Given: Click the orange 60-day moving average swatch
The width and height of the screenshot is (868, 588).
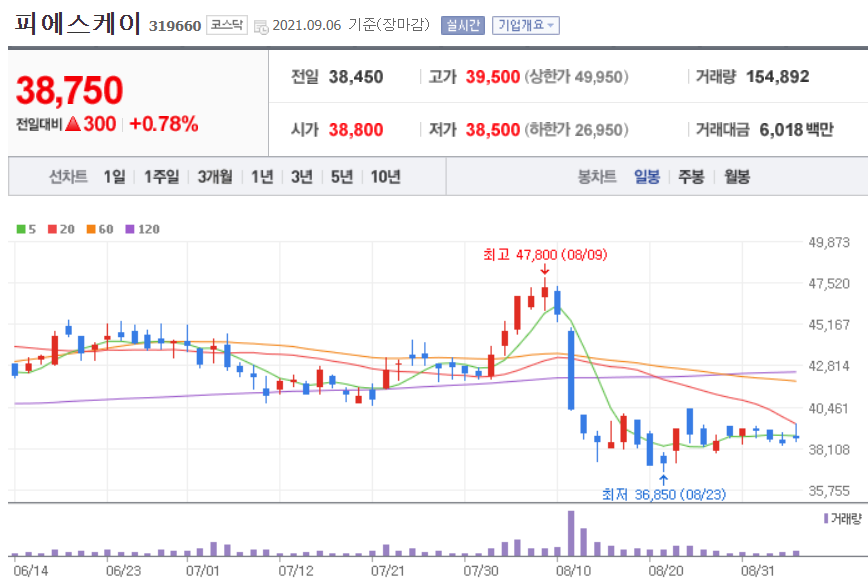Looking at the screenshot, I should [x=91, y=229].
